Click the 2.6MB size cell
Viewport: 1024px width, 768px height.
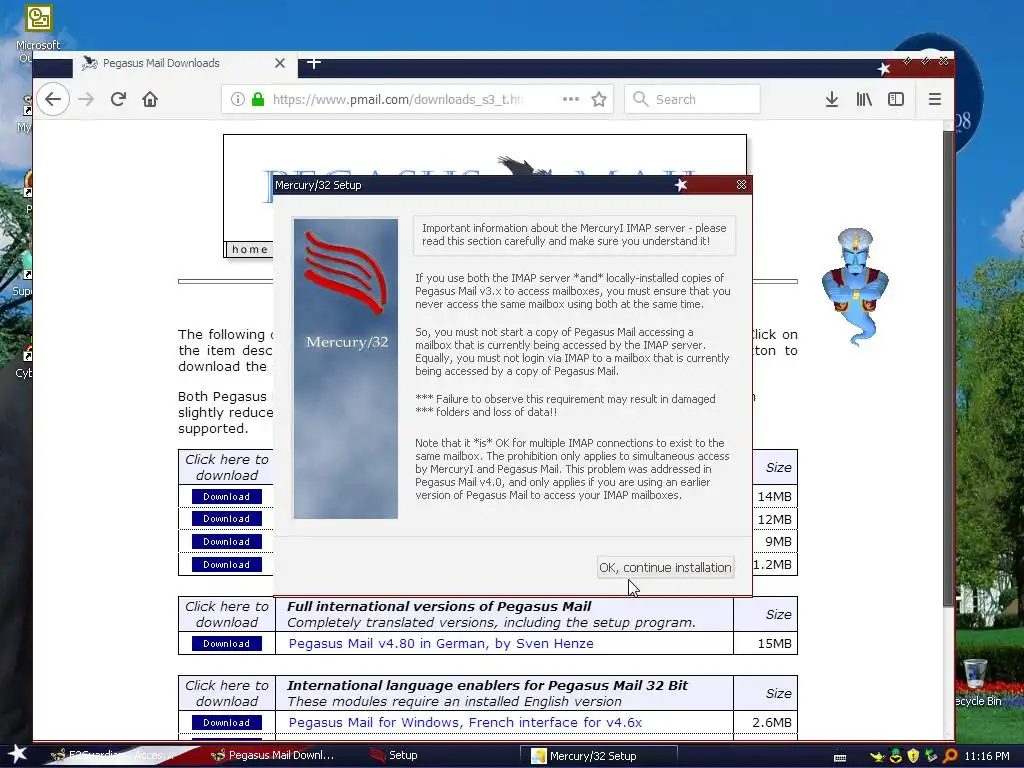(x=765, y=722)
